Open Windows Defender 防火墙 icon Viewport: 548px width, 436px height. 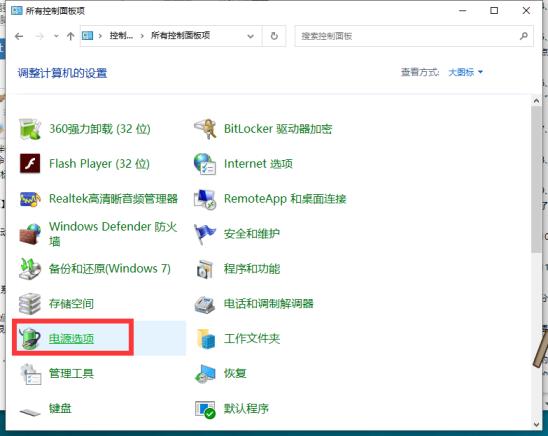pos(30,234)
